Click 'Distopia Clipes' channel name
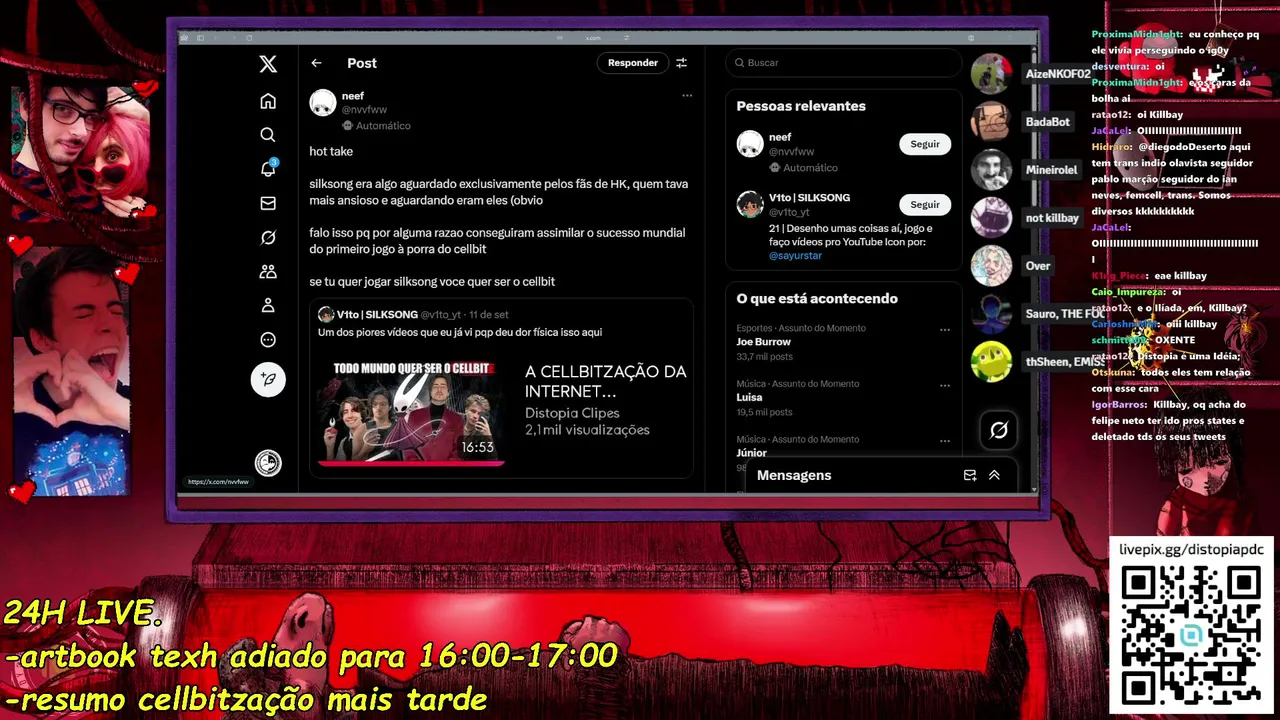This screenshot has height=720, width=1280. [572, 413]
